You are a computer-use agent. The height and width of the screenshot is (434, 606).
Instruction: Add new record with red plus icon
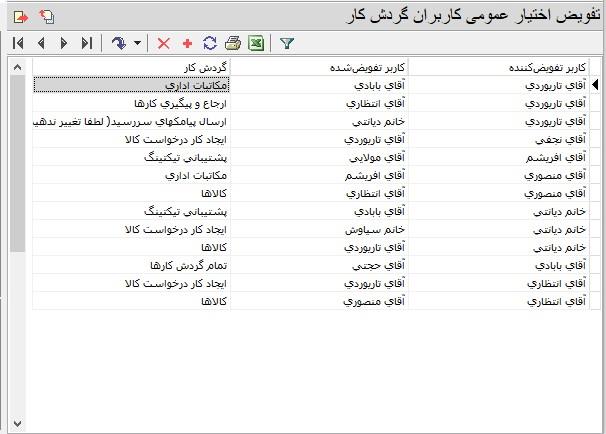[x=187, y=44]
